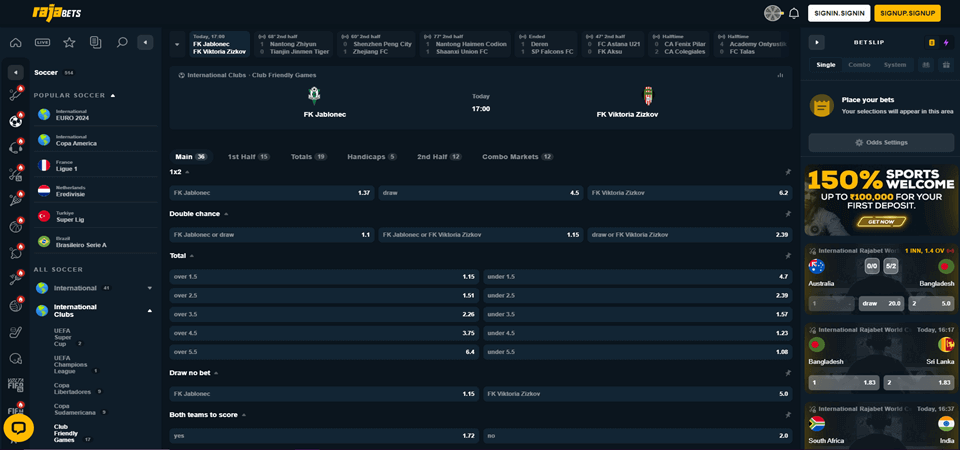Screen dimensions: 960x450
Task: Collapse the 1x2 market section
Action: (x=187, y=173)
